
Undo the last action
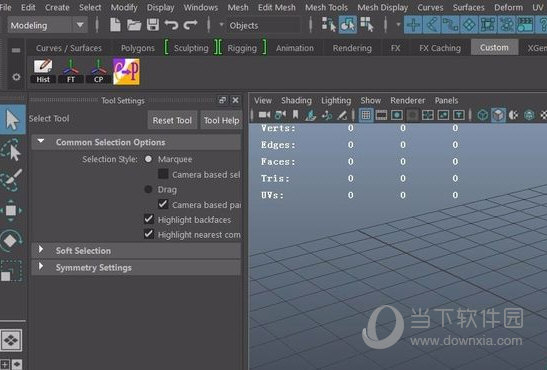pyautogui.click(x=171, y=25)
